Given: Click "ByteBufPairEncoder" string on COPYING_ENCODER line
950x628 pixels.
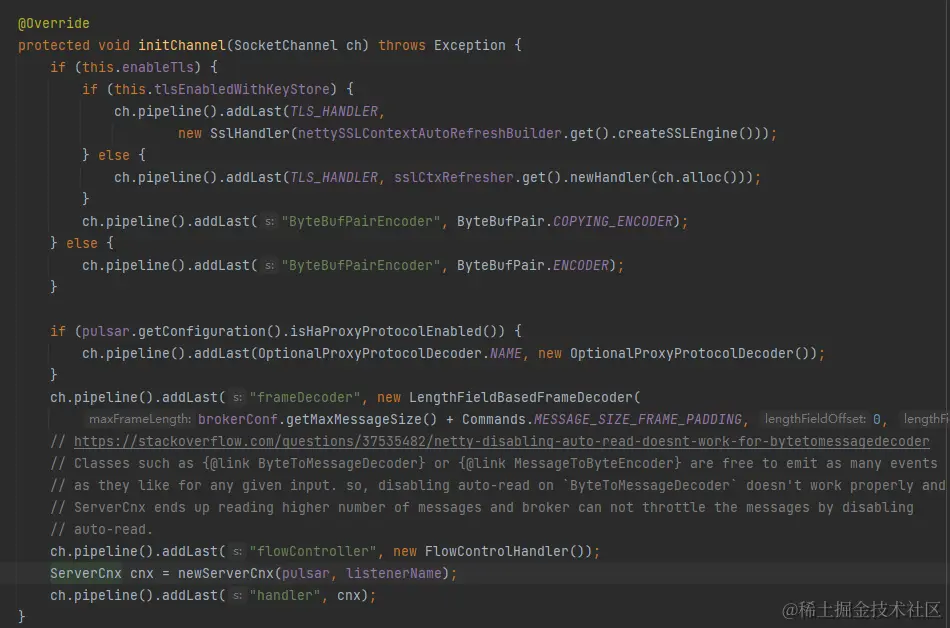Looking at the screenshot, I should (361, 222).
